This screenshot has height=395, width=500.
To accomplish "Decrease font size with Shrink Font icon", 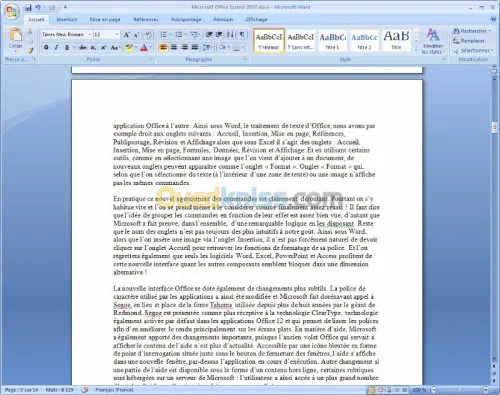I will [x=136, y=35].
